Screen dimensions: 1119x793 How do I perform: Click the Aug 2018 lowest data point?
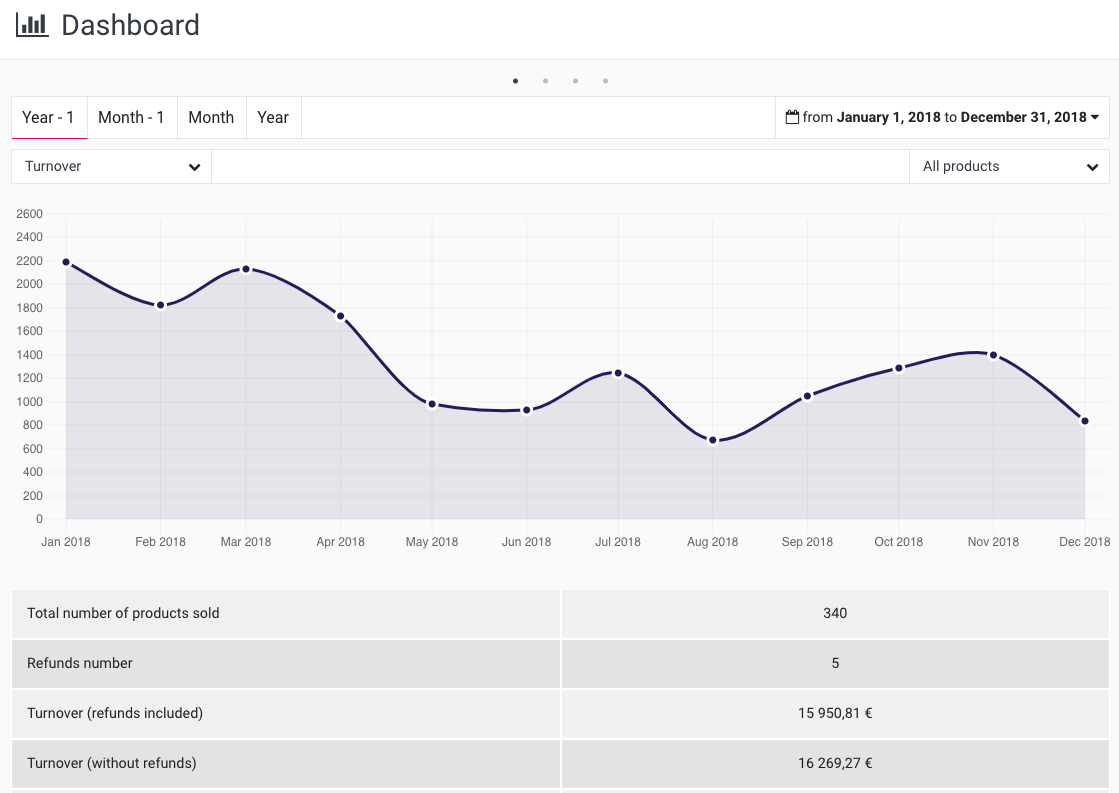coord(713,440)
